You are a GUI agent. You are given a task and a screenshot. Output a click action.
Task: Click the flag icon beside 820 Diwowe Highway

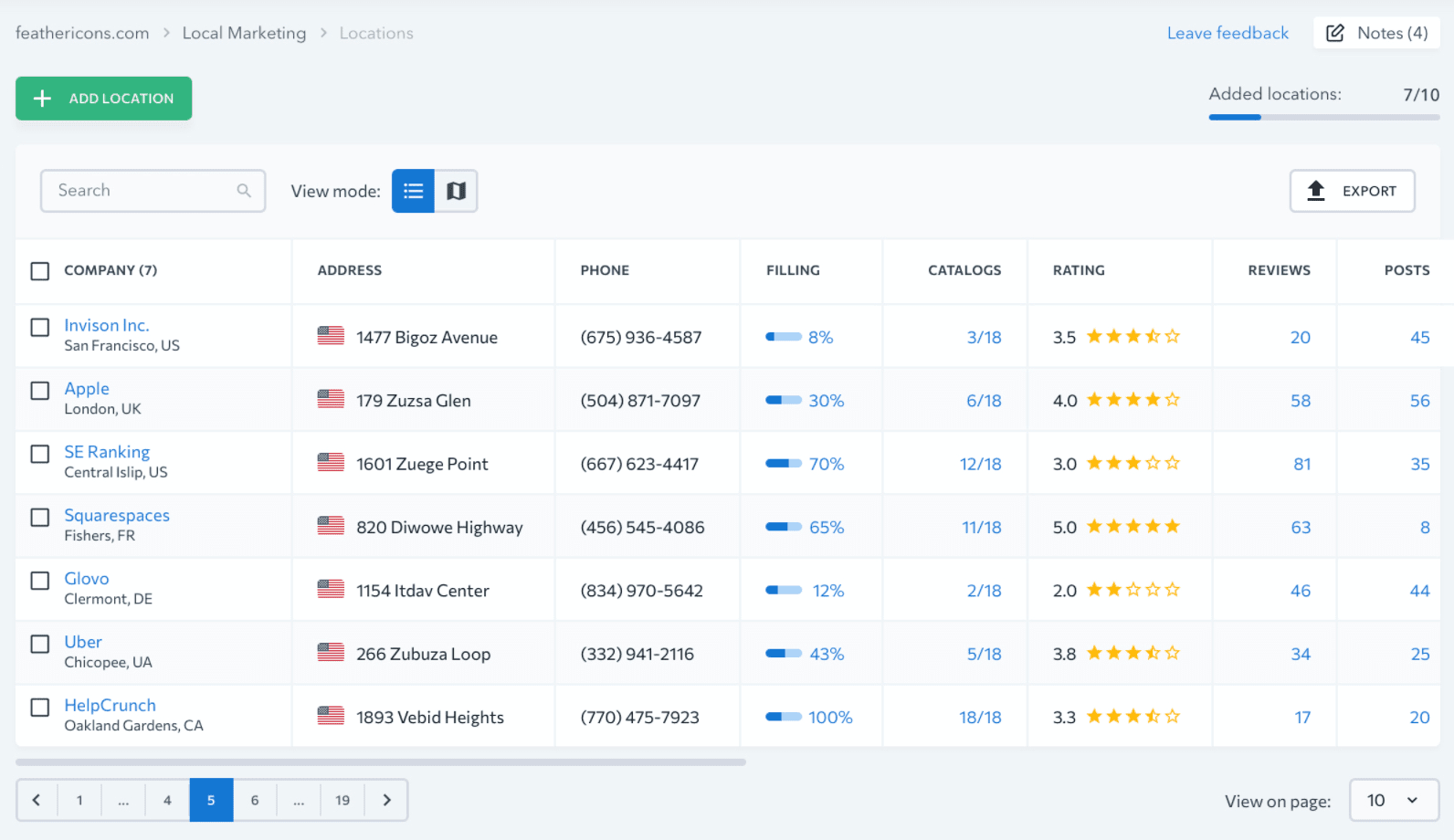coord(331,526)
